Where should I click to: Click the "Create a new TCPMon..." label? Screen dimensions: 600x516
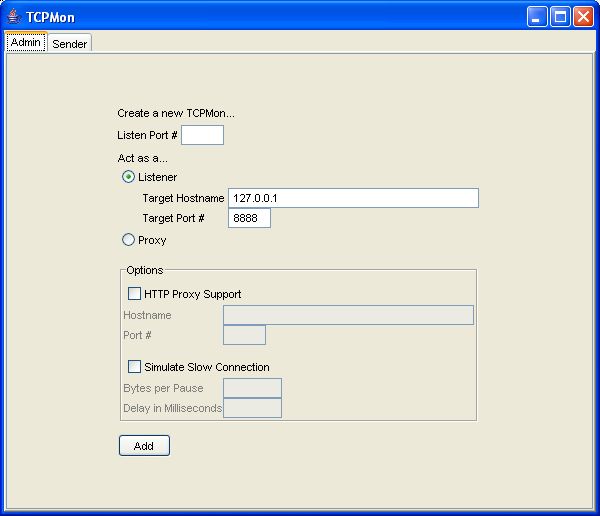point(176,113)
